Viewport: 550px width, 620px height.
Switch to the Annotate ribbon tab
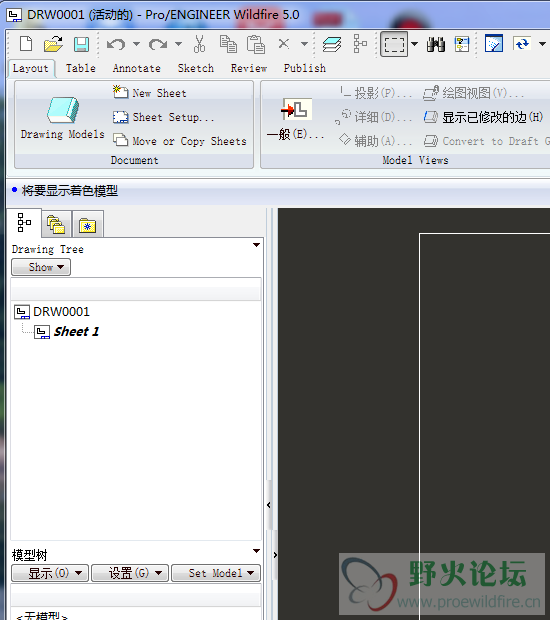coord(137,68)
